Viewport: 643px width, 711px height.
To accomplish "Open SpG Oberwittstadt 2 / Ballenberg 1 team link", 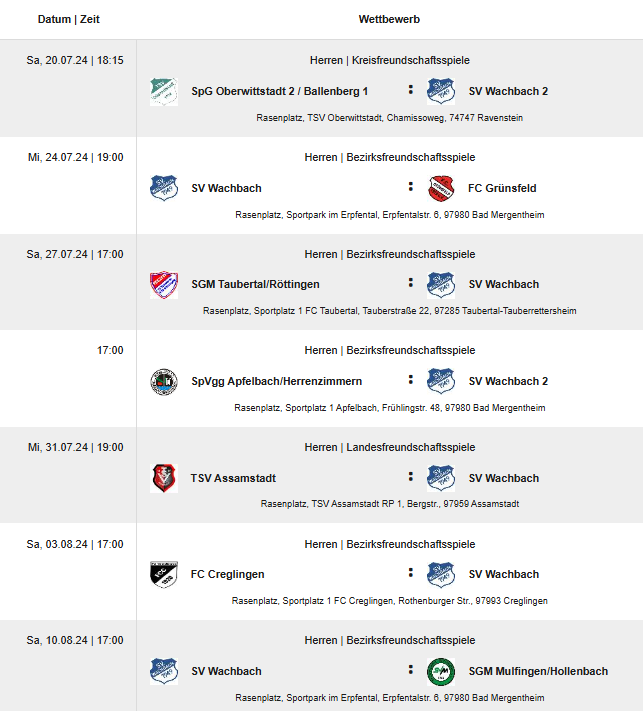I will pyautogui.click(x=279, y=91).
